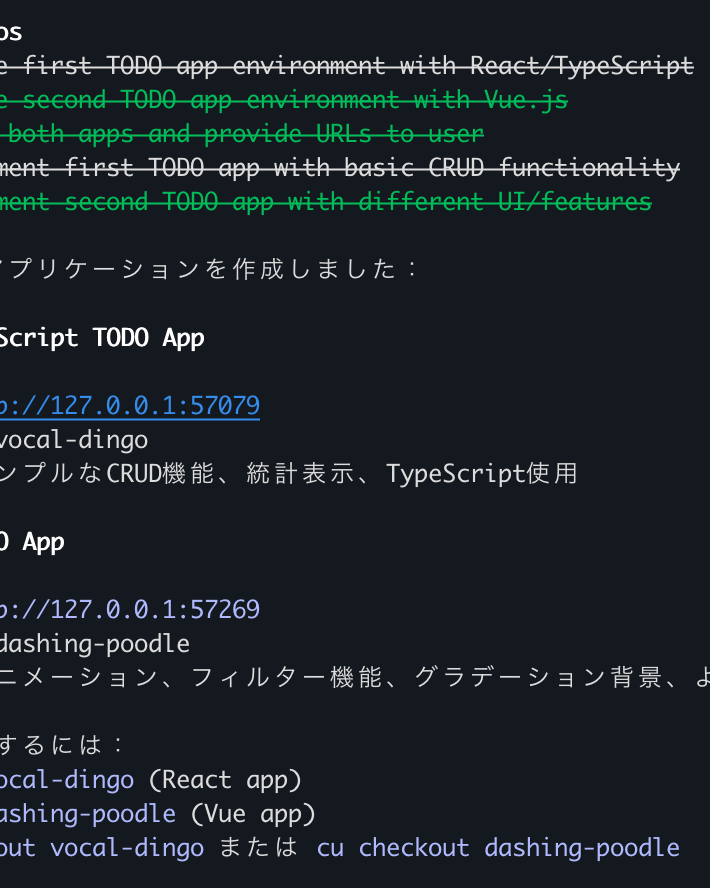Click the 'Script TODO App' heading
The width and height of the screenshot is (710, 888).
pyautogui.click(x=102, y=338)
